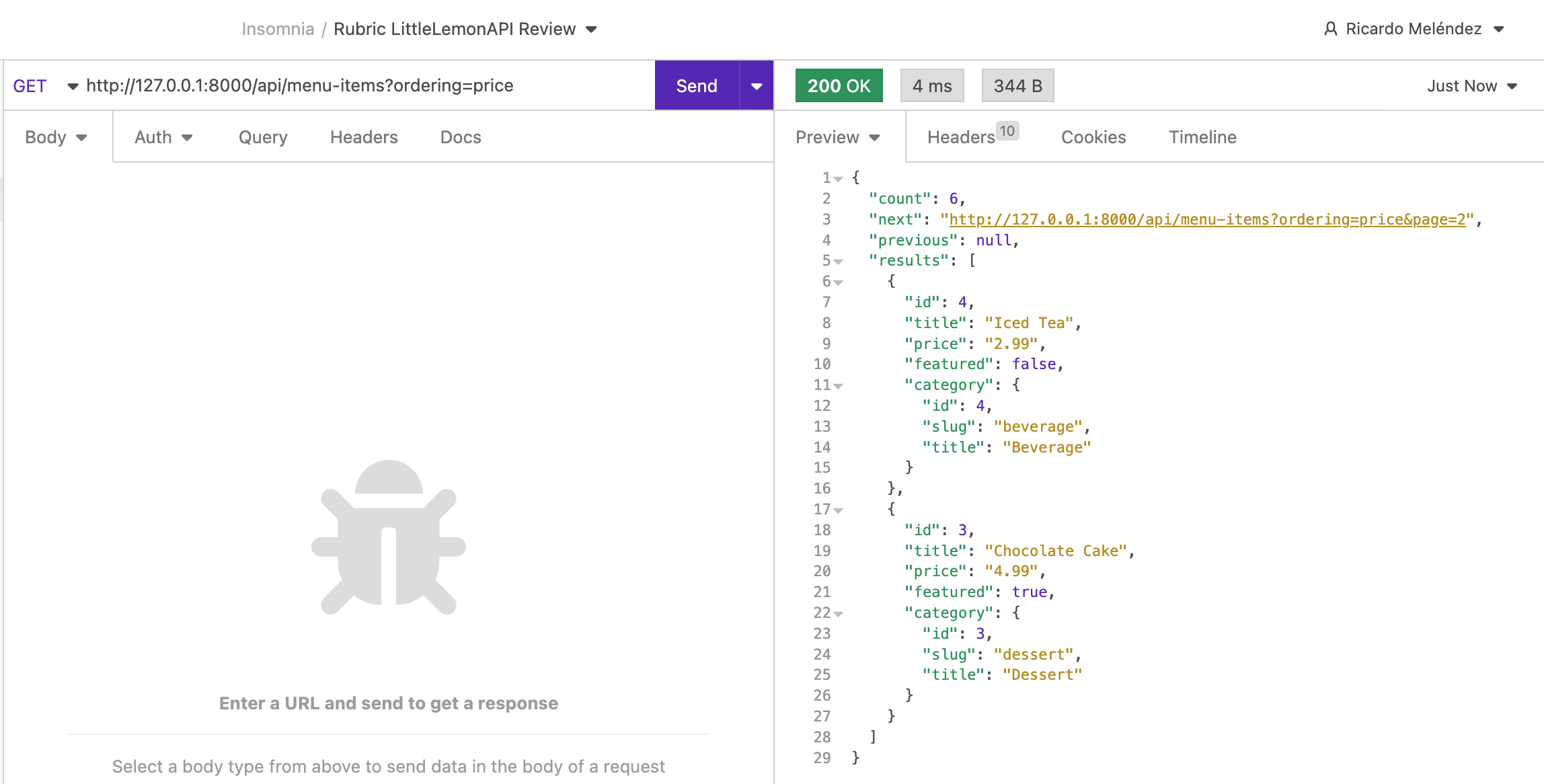This screenshot has height=784, width=1544.
Task: Switch to the Query tab
Action: (263, 137)
